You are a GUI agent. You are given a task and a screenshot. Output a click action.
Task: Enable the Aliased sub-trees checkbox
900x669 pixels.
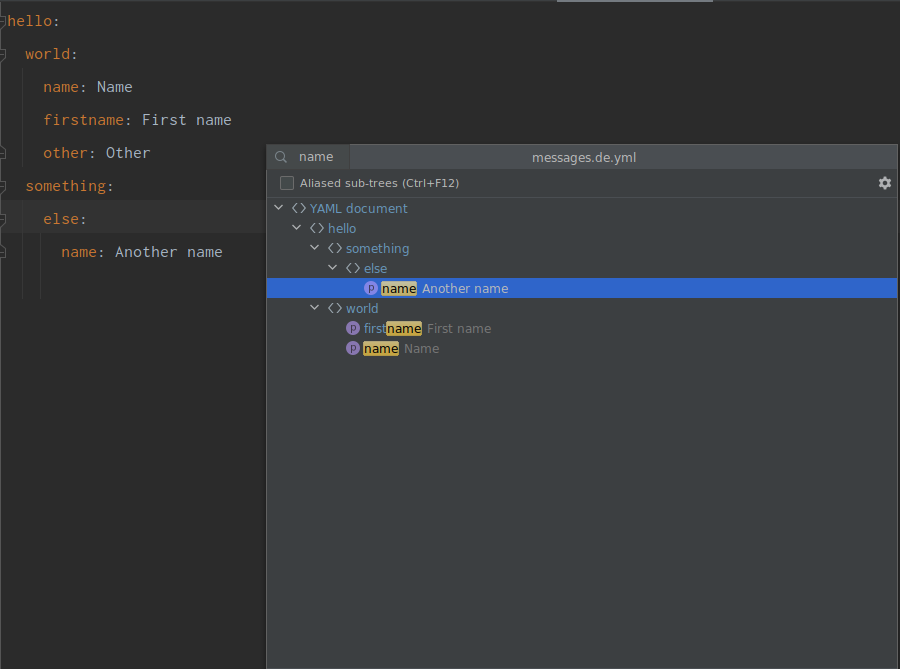tap(287, 183)
